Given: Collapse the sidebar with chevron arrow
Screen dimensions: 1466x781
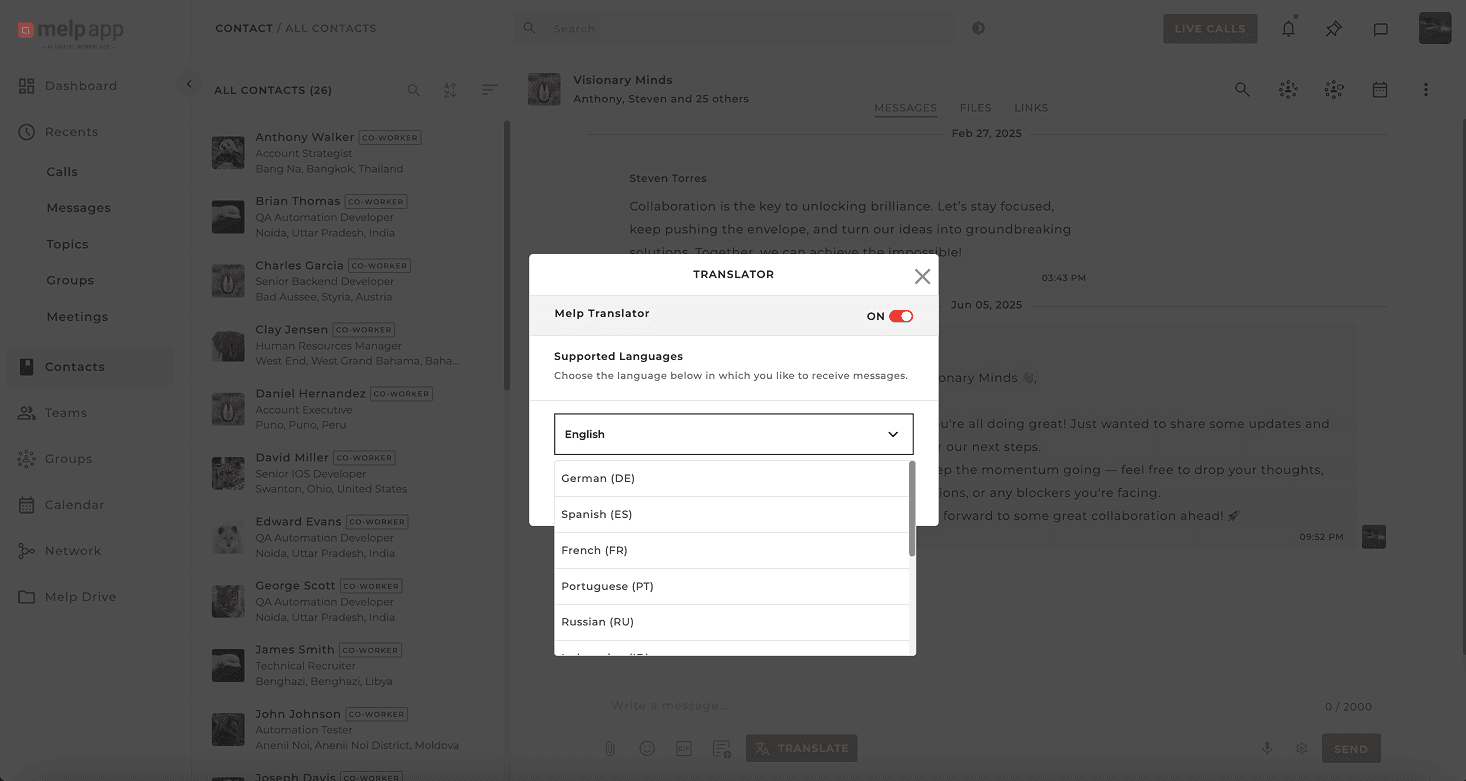Looking at the screenshot, I should tap(189, 85).
